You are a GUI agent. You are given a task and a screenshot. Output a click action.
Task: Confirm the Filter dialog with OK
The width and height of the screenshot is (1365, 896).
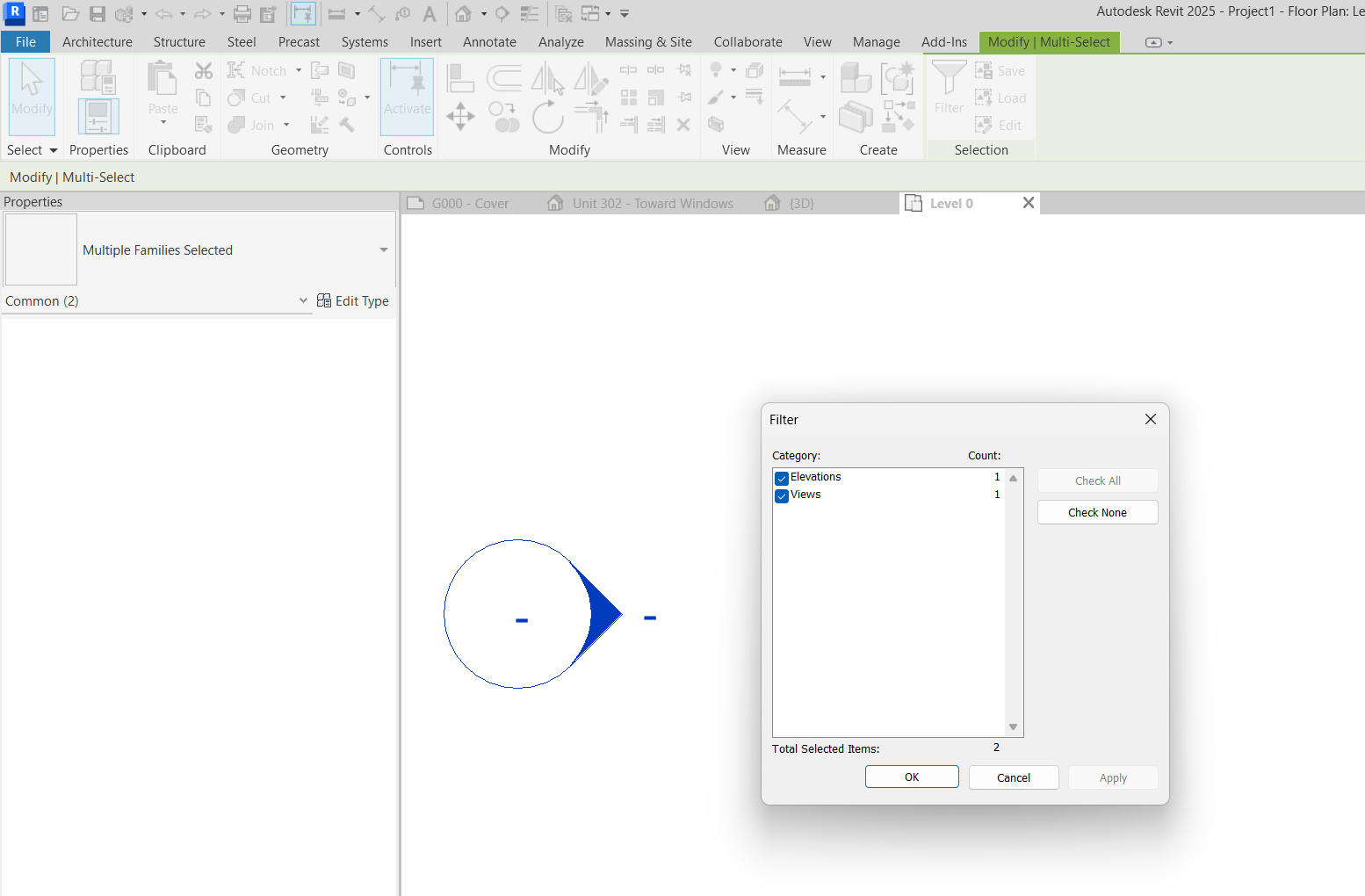tap(911, 777)
